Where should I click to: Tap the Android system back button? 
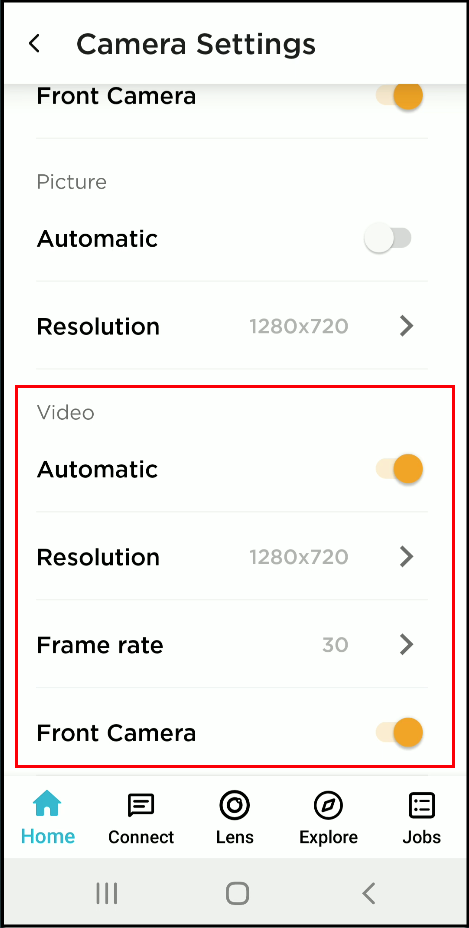pyautogui.click(x=369, y=893)
